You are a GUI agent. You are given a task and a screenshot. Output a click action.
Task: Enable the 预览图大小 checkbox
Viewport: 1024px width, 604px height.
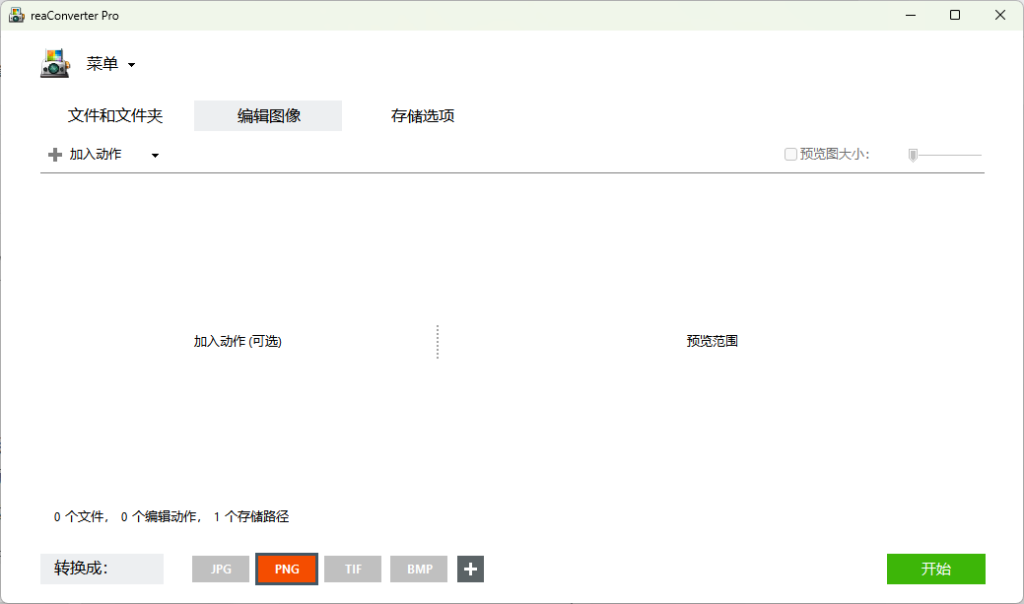(x=791, y=154)
